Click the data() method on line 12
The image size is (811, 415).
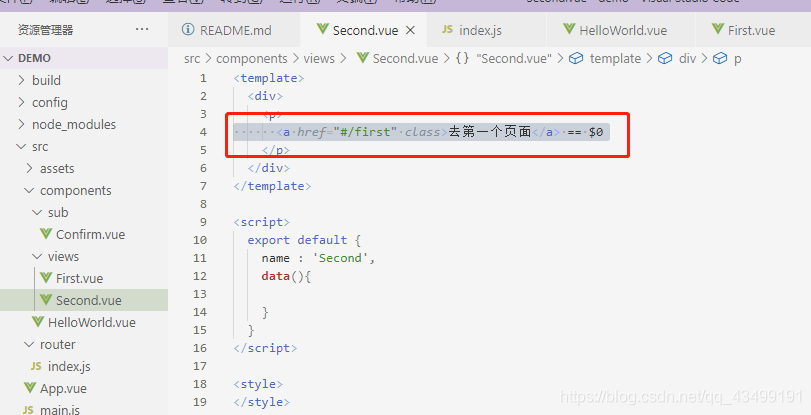(286, 276)
